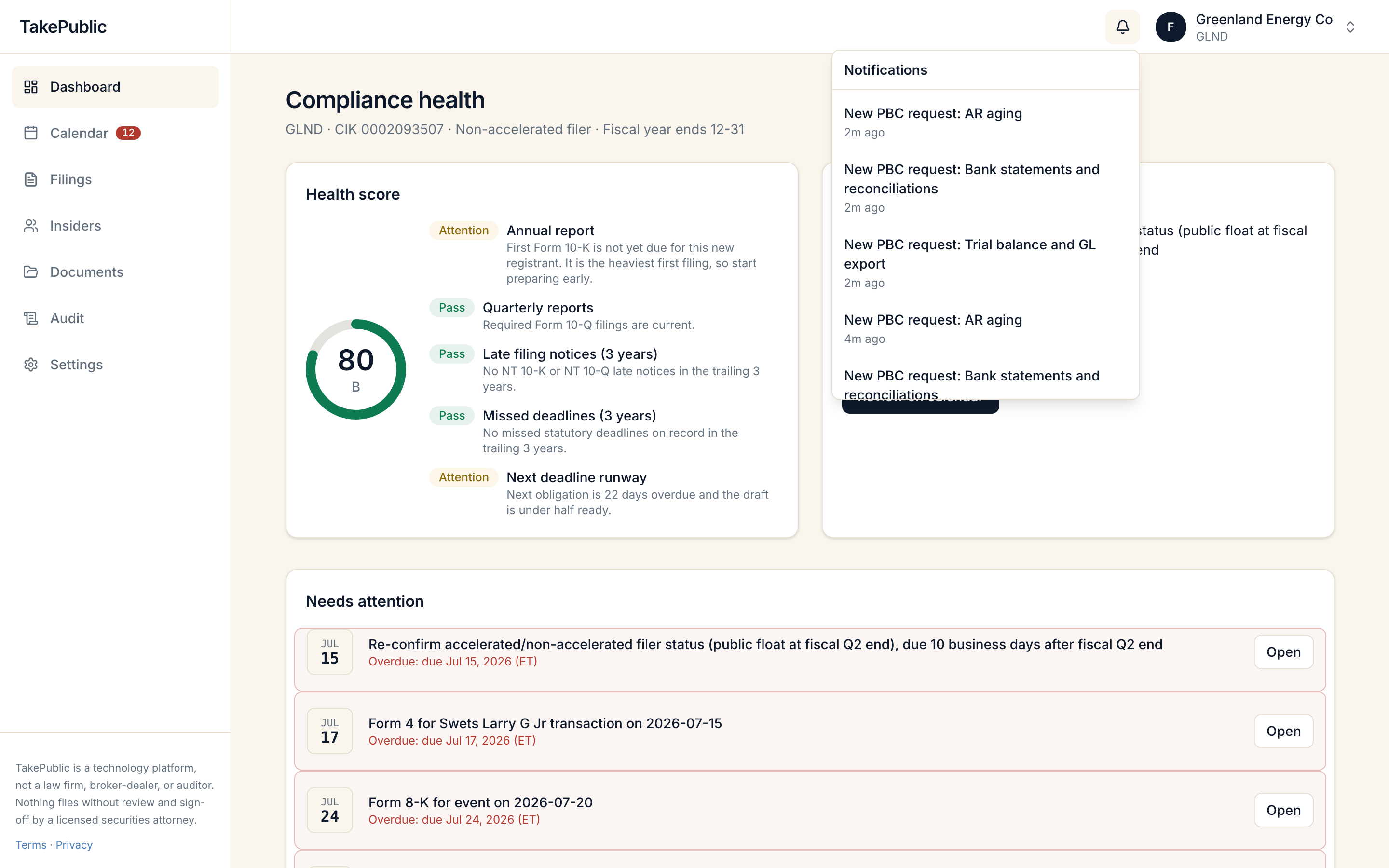Screen dimensions: 1389x868
Task: Open Bank statements and reconciliations notification 2m ago
Action: tap(985, 188)
